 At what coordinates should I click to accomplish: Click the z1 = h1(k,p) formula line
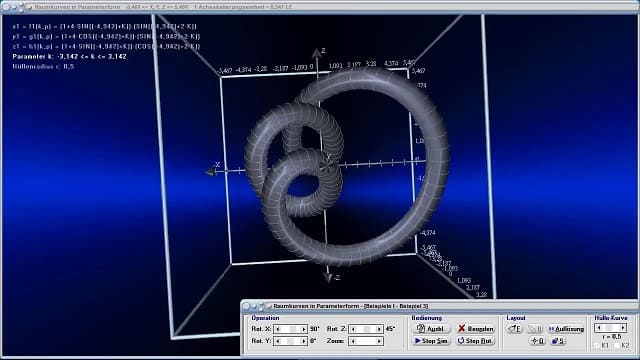(106, 47)
